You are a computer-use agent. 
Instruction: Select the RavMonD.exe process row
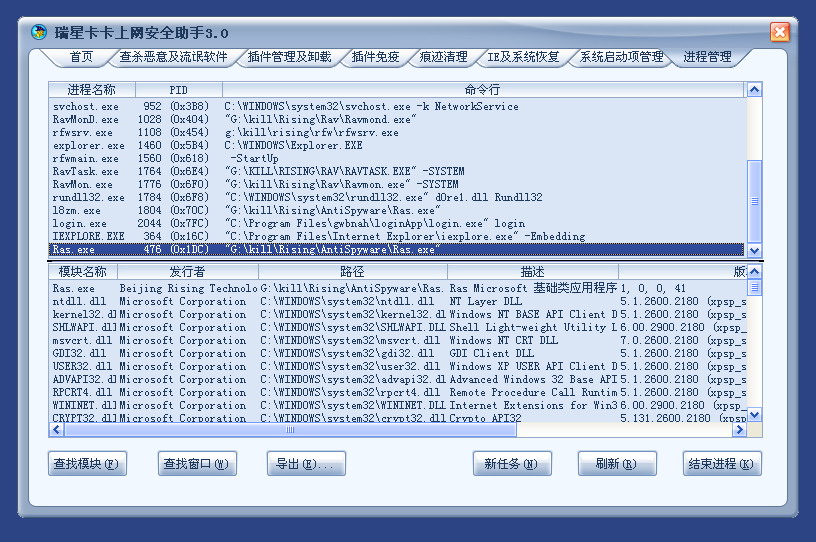[397, 119]
